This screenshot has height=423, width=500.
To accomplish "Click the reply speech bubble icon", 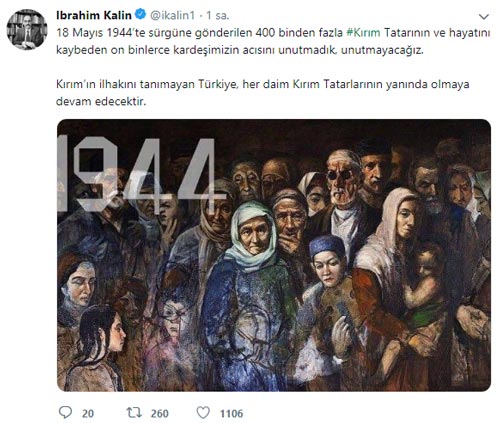I will (65, 413).
